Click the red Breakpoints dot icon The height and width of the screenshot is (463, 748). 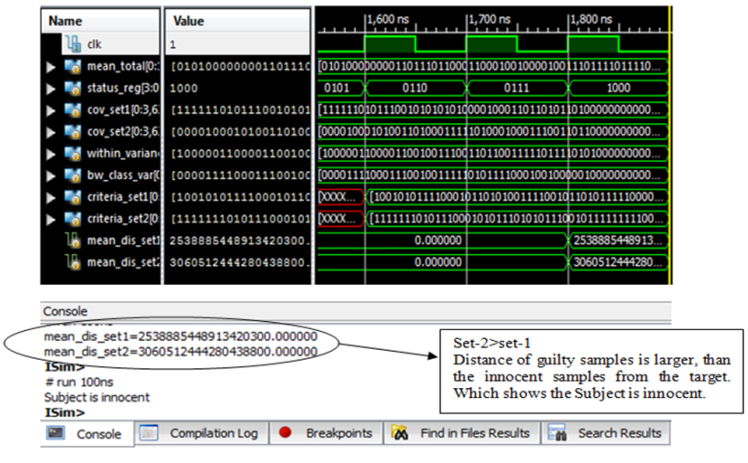(x=285, y=433)
